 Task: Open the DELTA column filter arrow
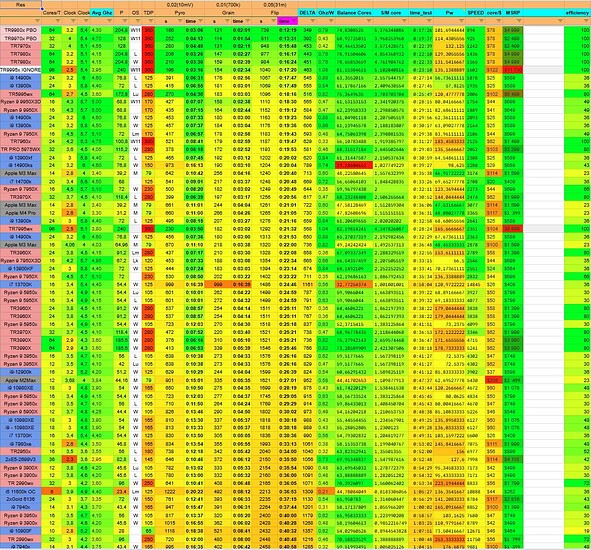(313, 21)
